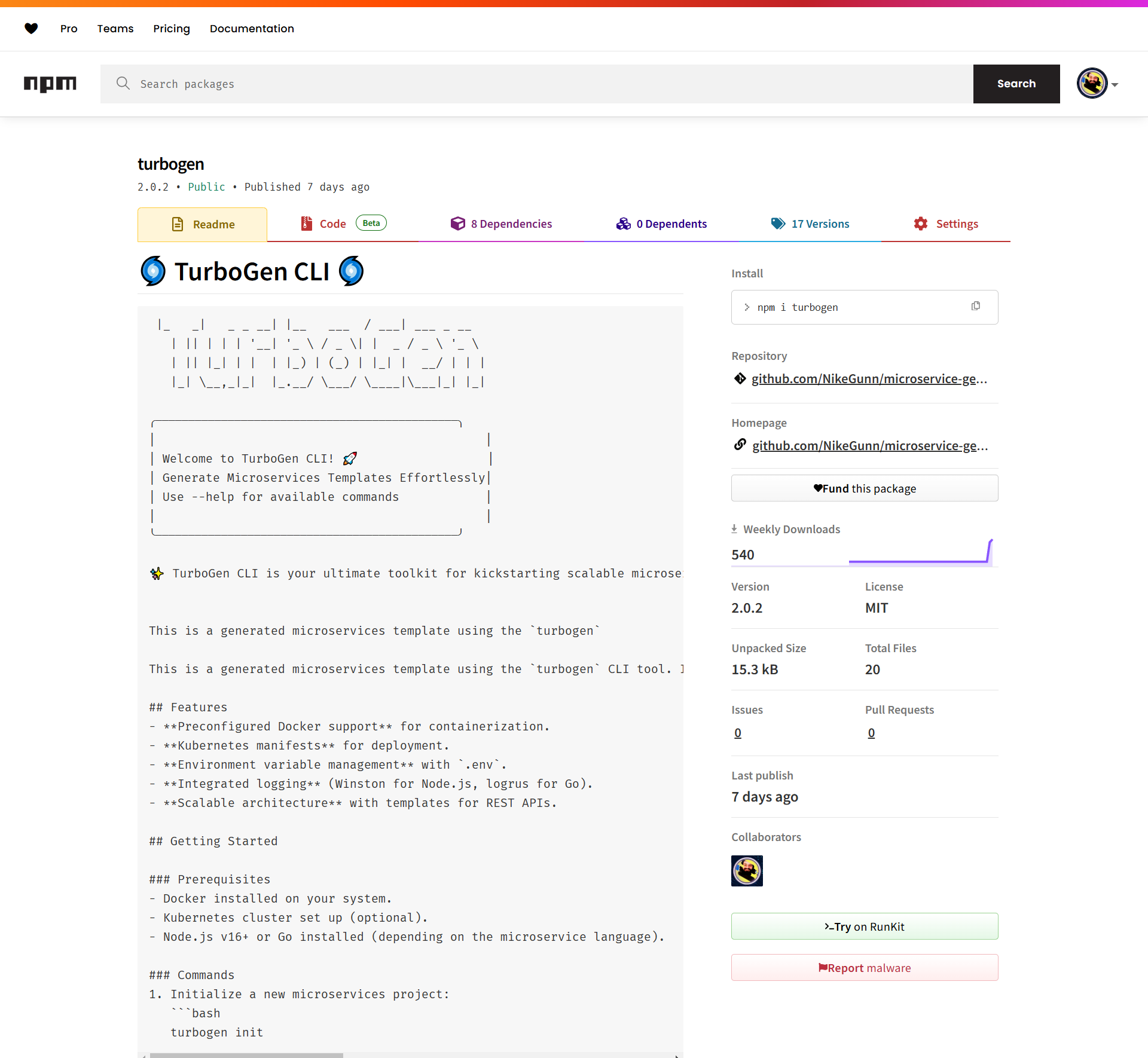Click the 15.3 kB unpacked size value
1148x1058 pixels.
point(755,669)
